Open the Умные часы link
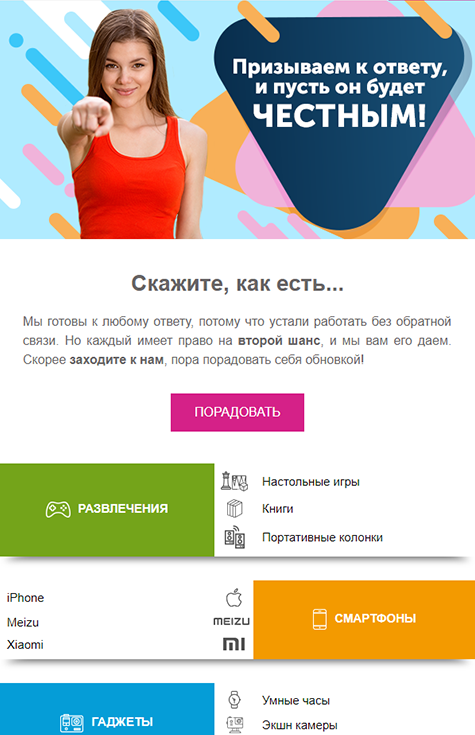This screenshot has height=735, width=475. click(296, 700)
